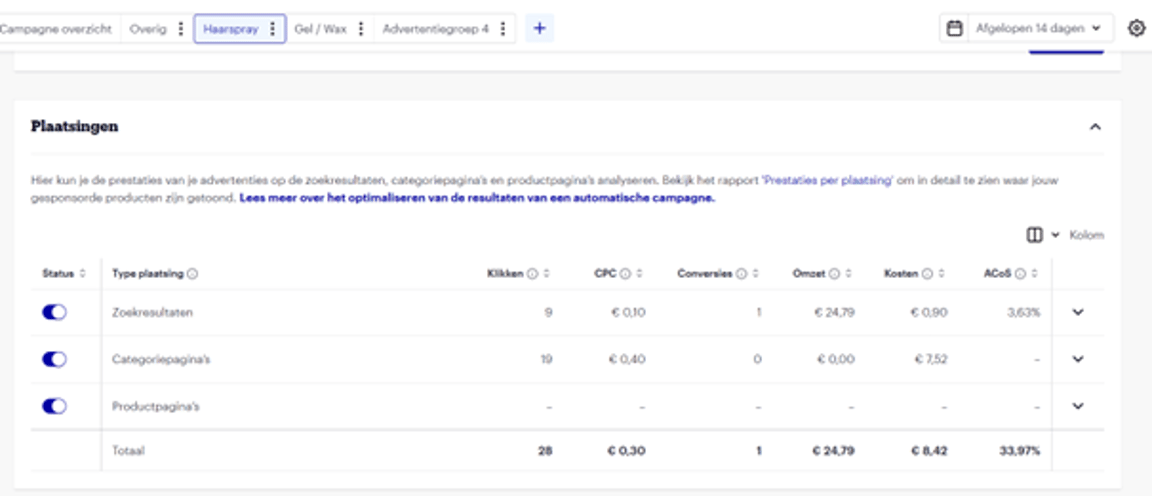The width and height of the screenshot is (1152, 496).
Task: Open the Kolom column selector
Action: tap(1066, 235)
